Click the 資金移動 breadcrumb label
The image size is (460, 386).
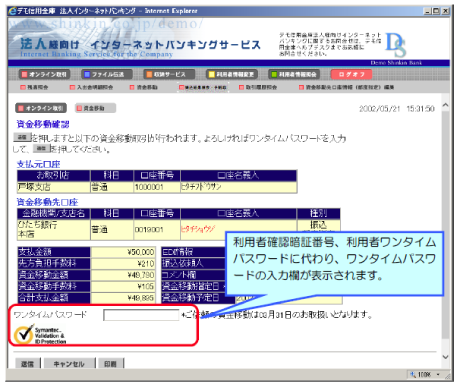(x=95, y=108)
